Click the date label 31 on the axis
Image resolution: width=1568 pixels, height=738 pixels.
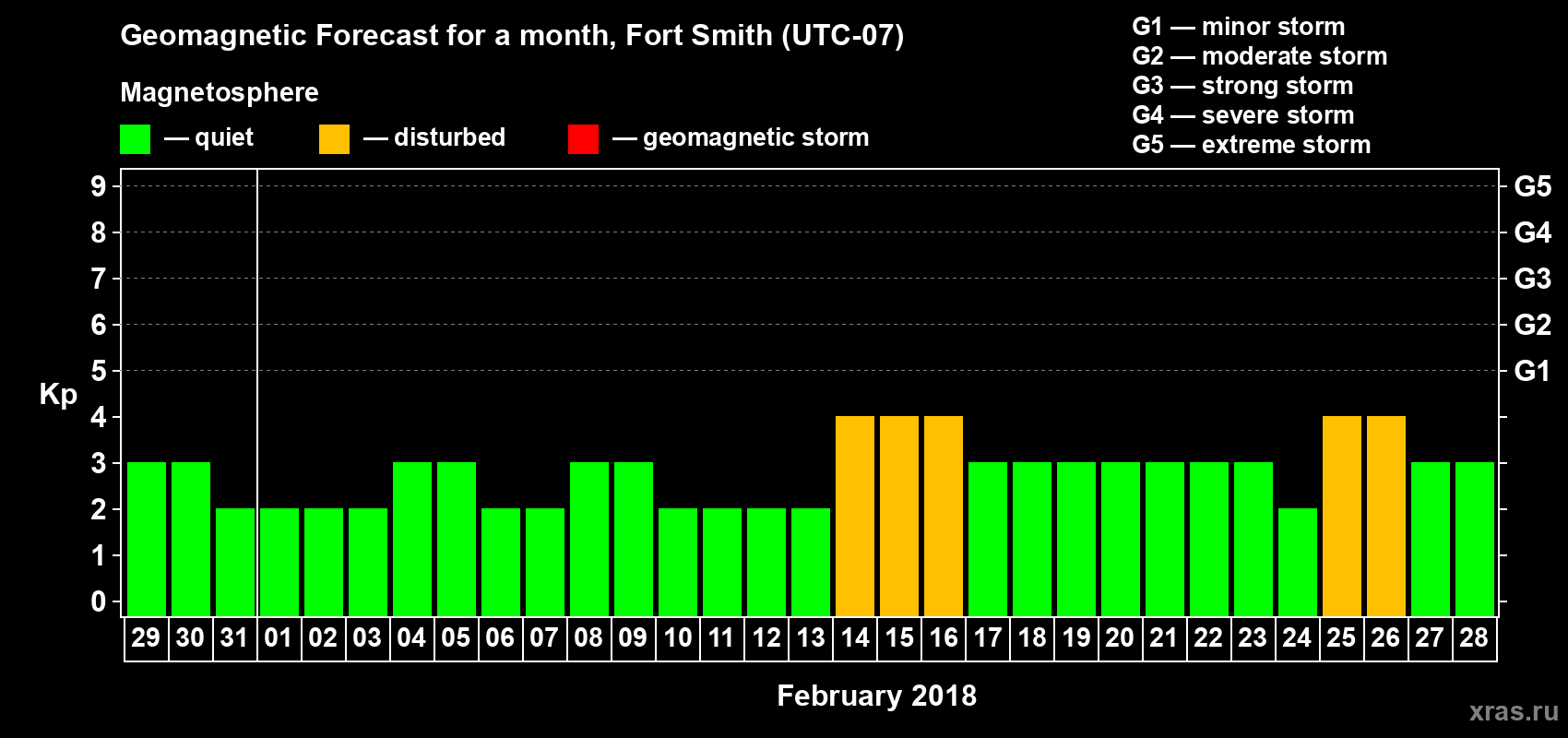(x=234, y=637)
